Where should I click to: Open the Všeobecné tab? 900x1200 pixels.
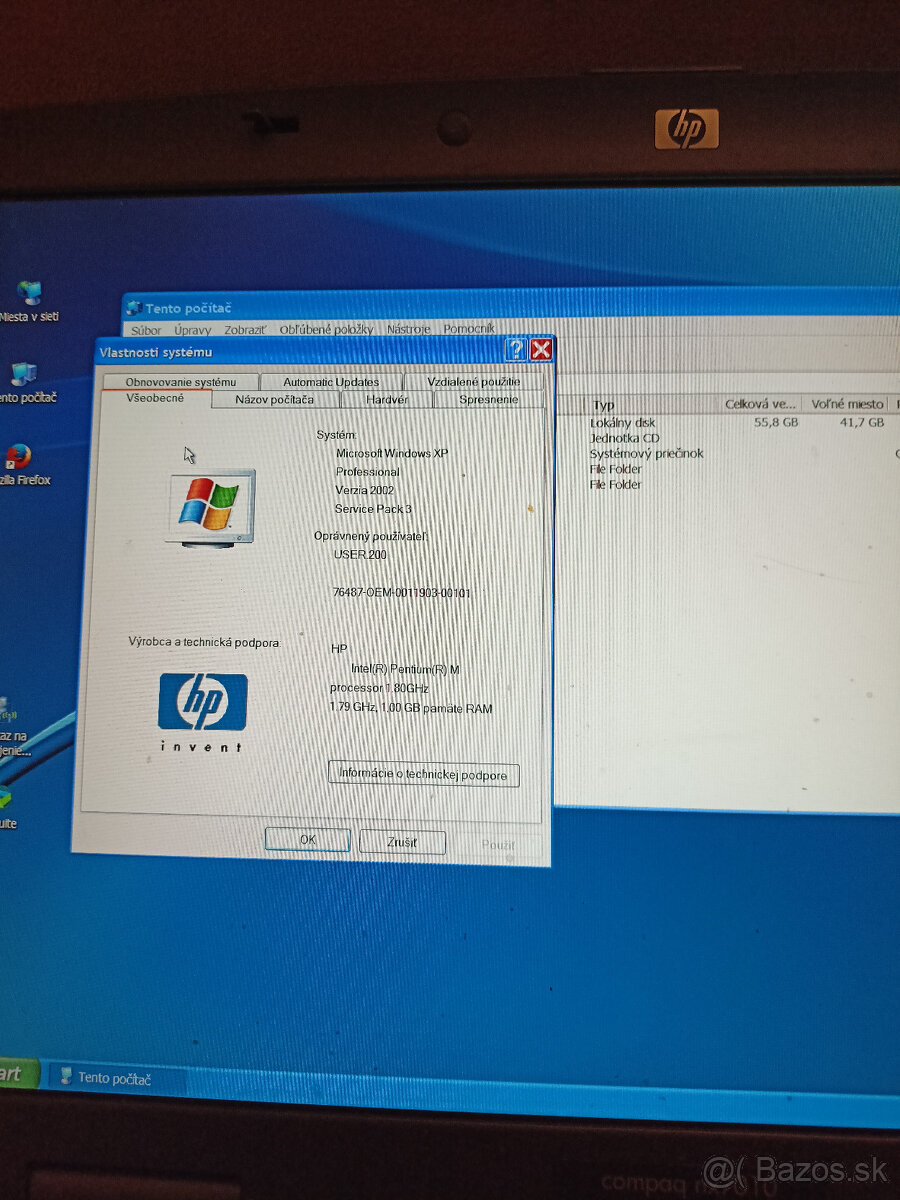point(155,398)
